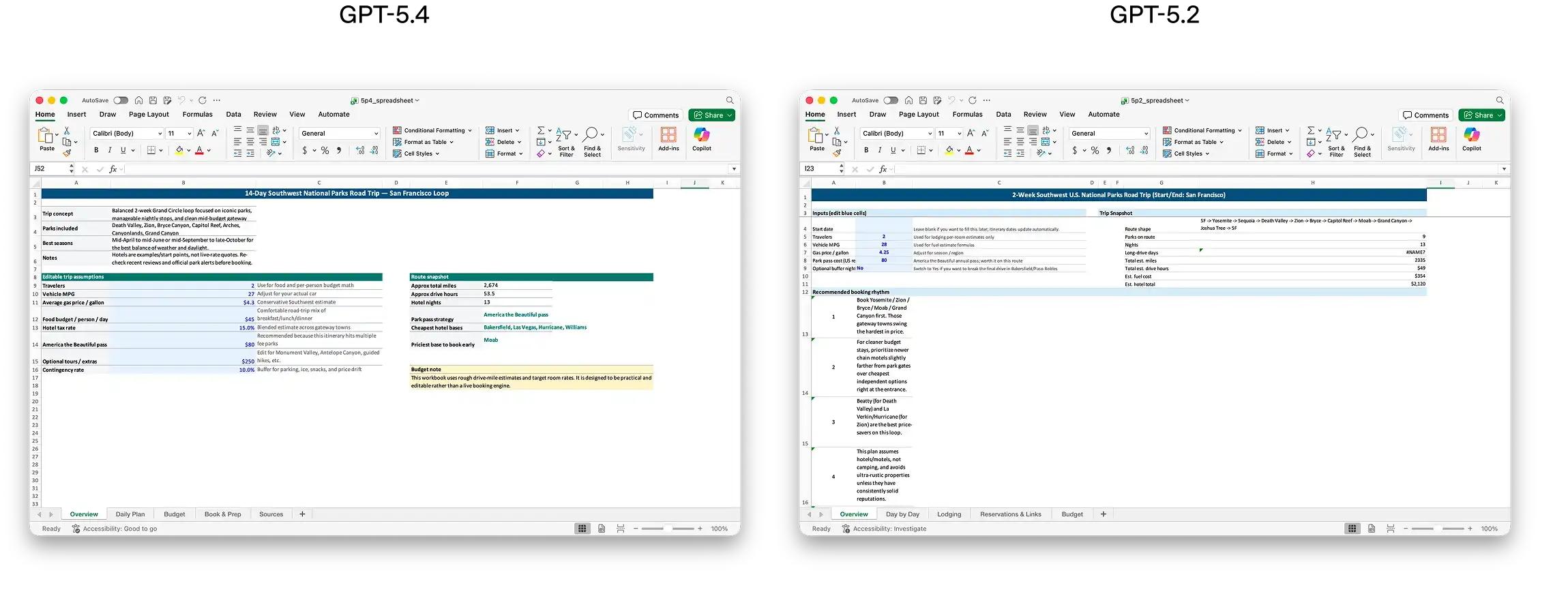Image resolution: width=1568 pixels, height=590 pixels.
Task: Click the Name Box showing J52
Action: (49, 168)
